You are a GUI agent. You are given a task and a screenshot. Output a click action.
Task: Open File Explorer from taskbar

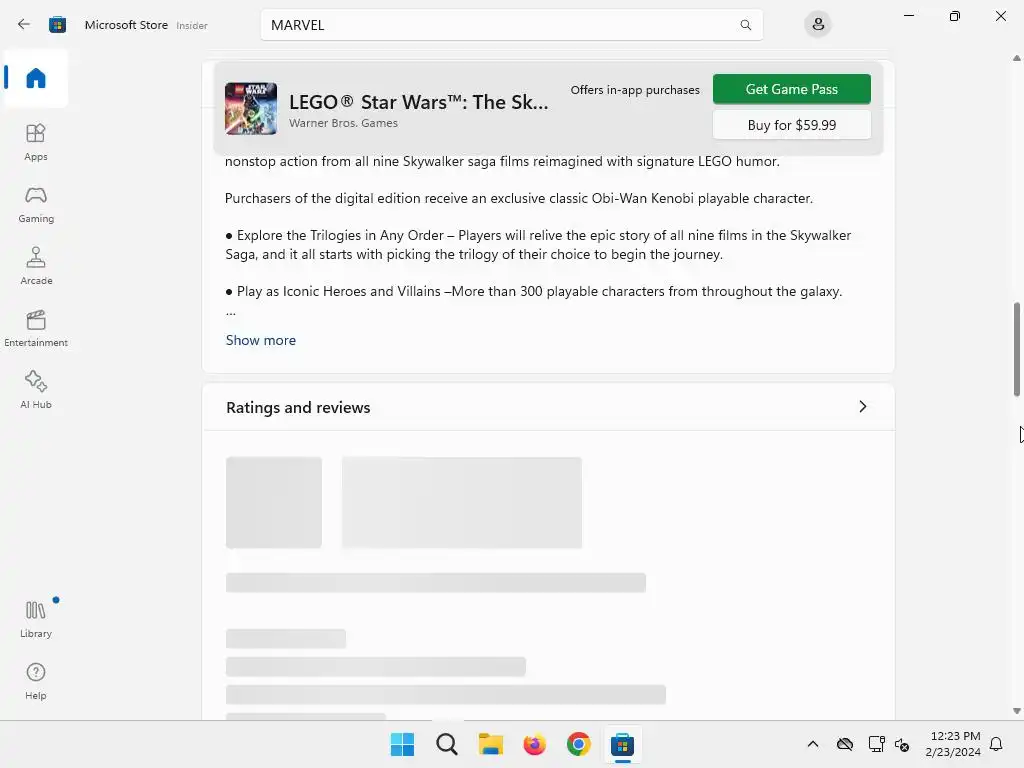point(490,744)
